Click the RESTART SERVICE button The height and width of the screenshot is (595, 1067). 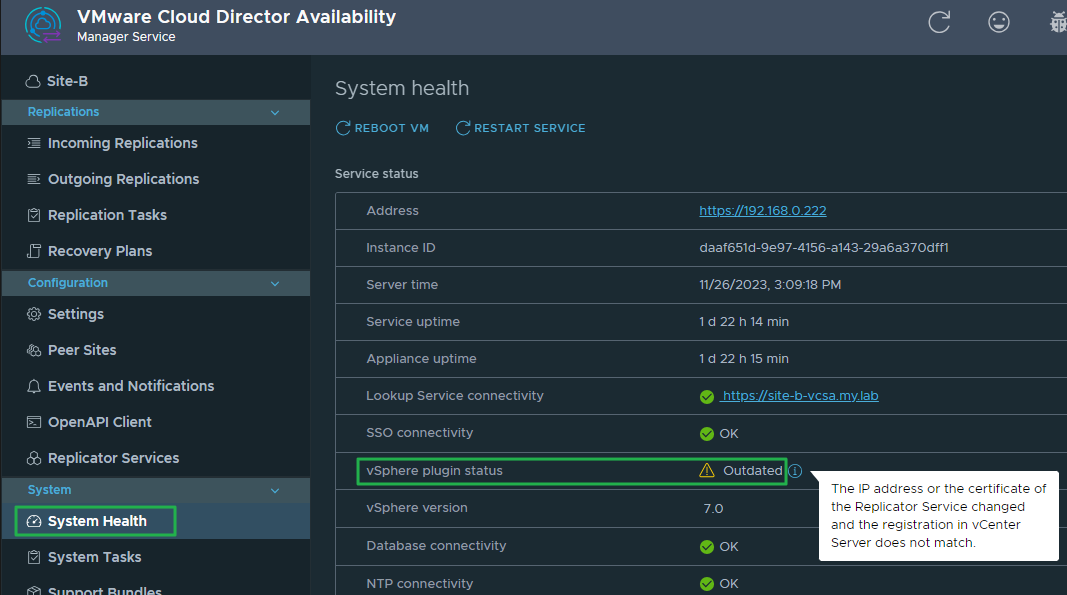click(x=520, y=127)
